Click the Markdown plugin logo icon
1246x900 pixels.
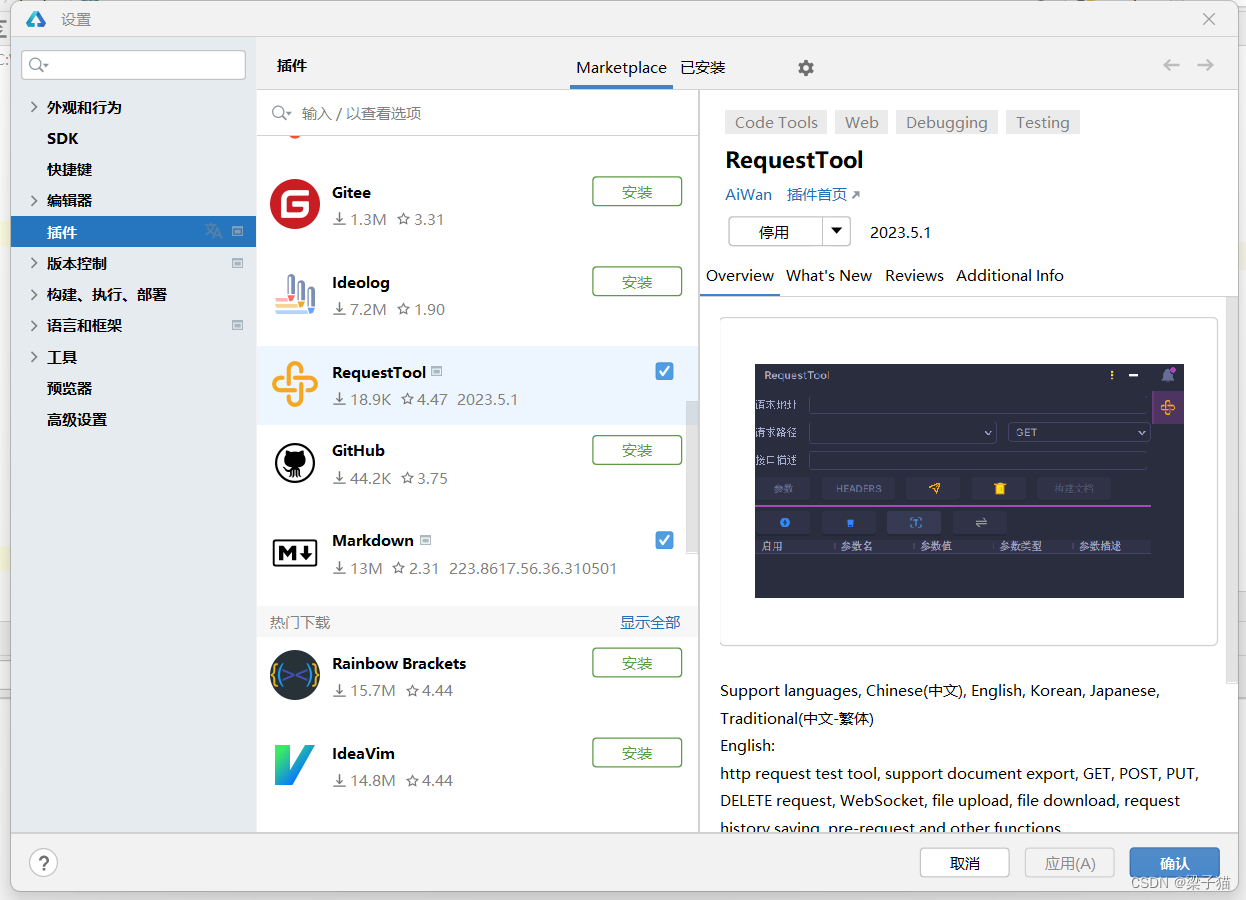tap(295, 552)
